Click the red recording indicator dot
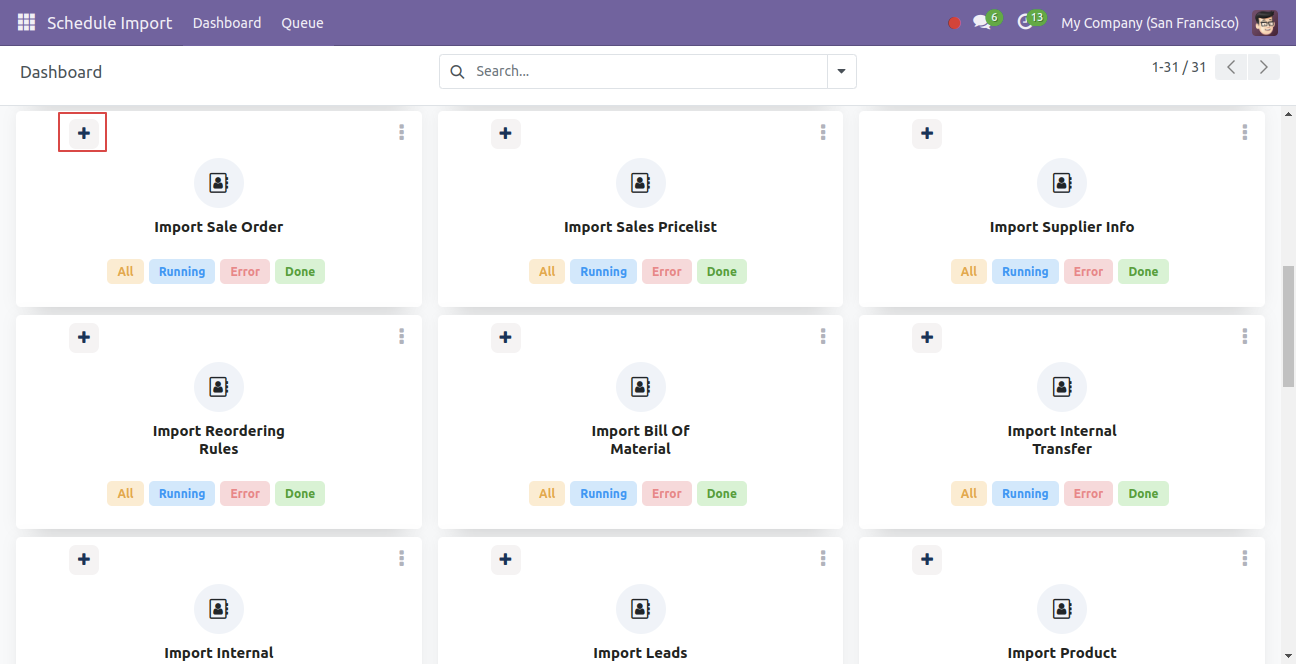 pos(954,23)
